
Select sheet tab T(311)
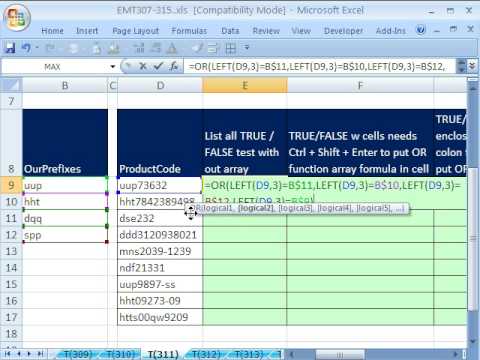163,354
